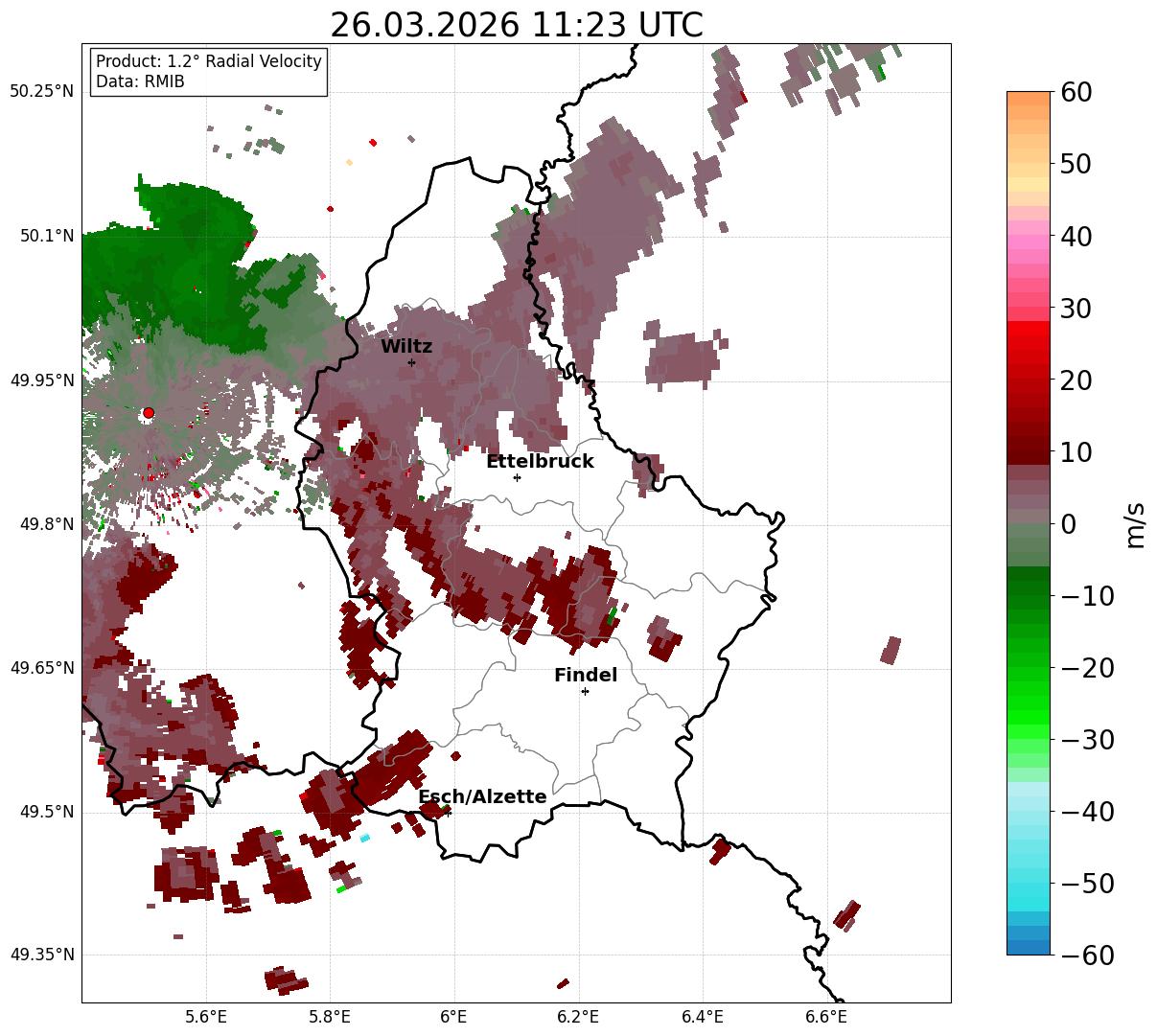Click the colorbar −40 tick label

(1087, 812)
